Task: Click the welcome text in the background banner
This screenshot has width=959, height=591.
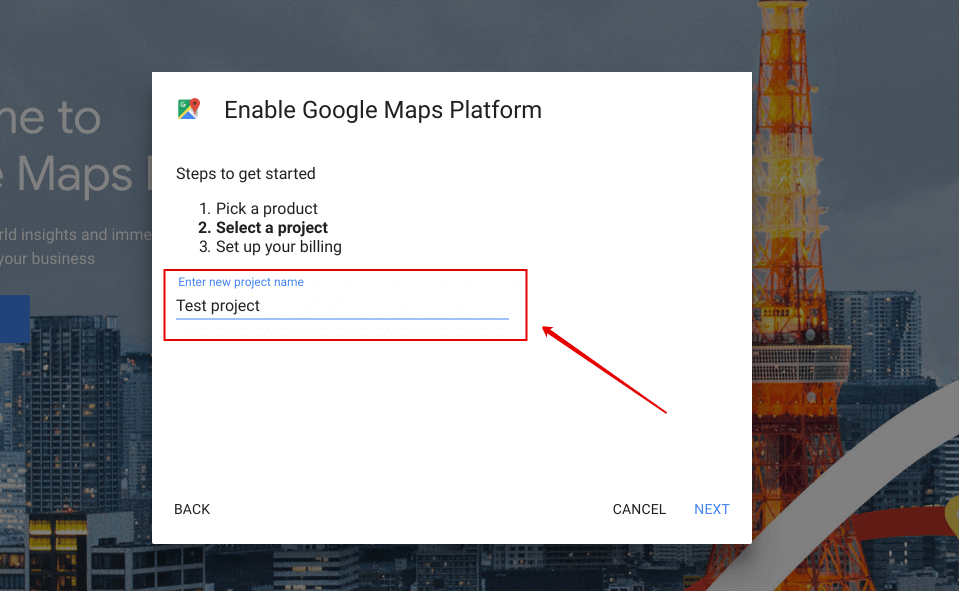Action: tap(50, 118)
